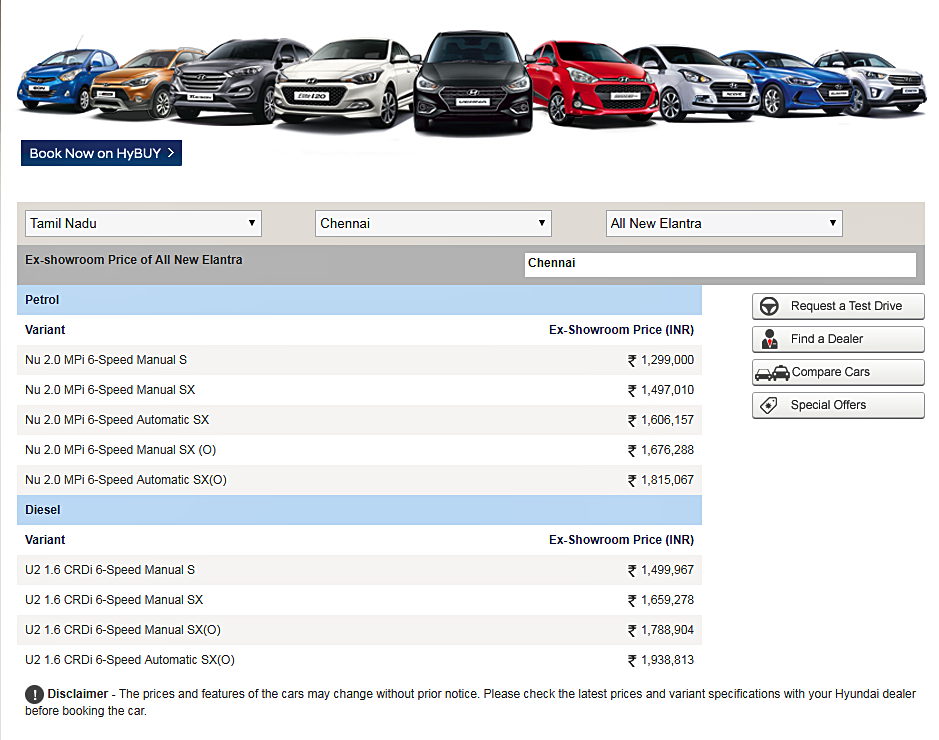Click the Diesel Variant column header

(x=45, y=540)
